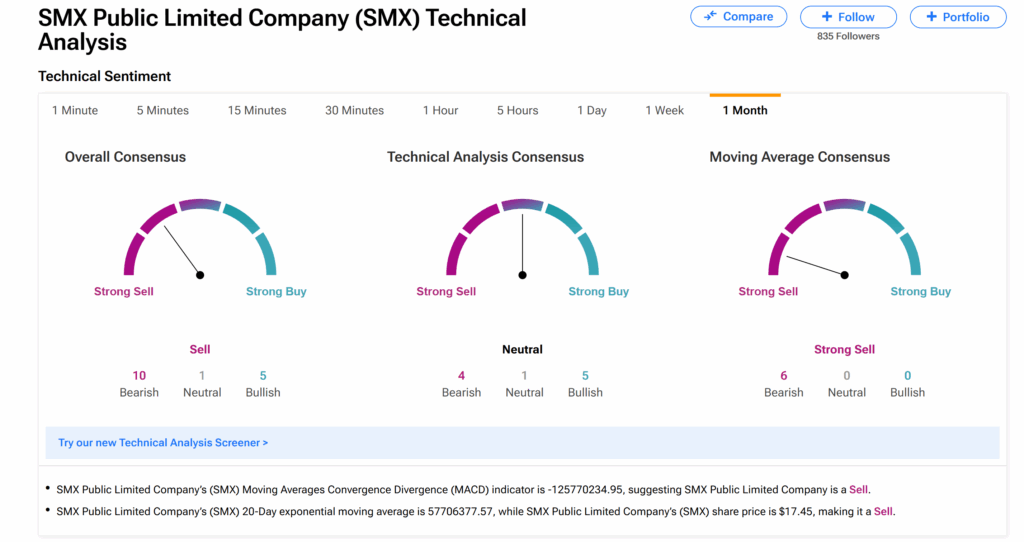This screenshot has width=1024, height=542.
Task: Click the Overall Consensus gauge dial
Action: pyautogui.click(x=200, y=240)
